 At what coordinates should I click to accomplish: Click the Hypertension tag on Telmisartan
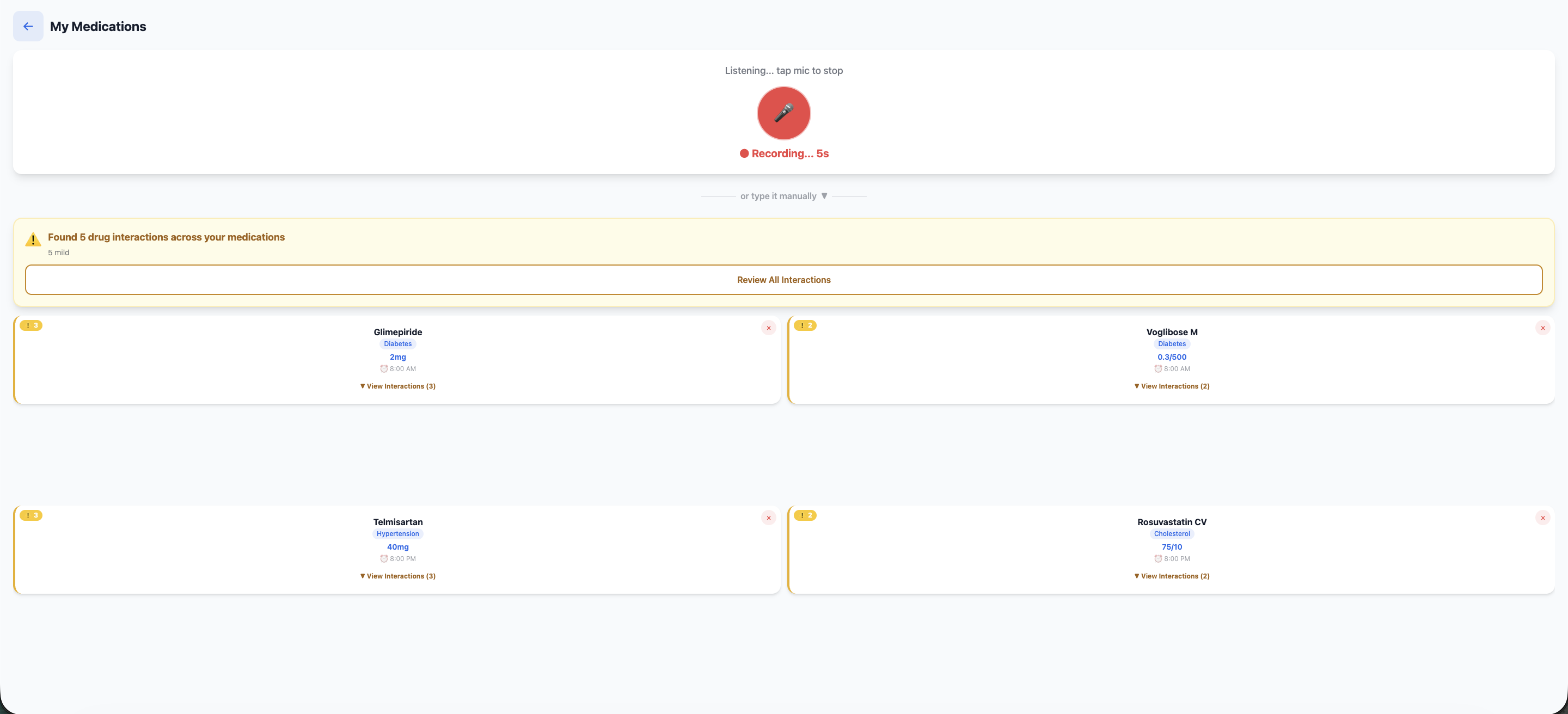tap(397, 533)
